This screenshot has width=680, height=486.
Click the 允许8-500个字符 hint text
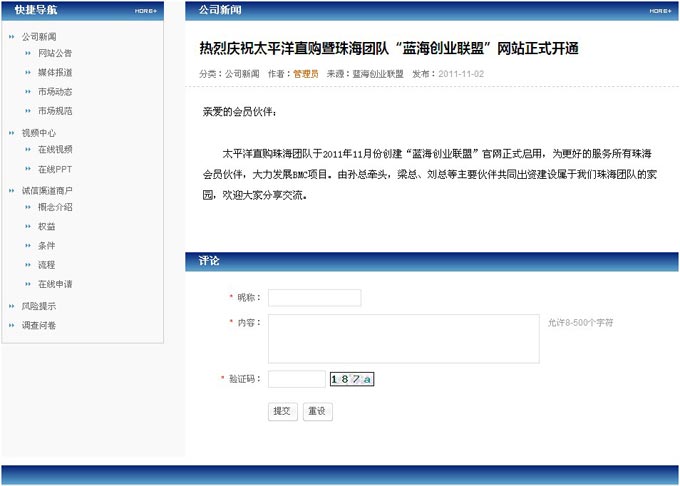coord(580,323)
